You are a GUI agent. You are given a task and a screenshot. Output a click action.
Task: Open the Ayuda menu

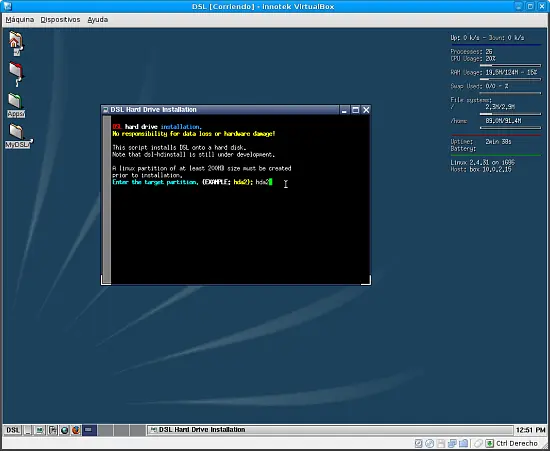click(x=98, y=20)
